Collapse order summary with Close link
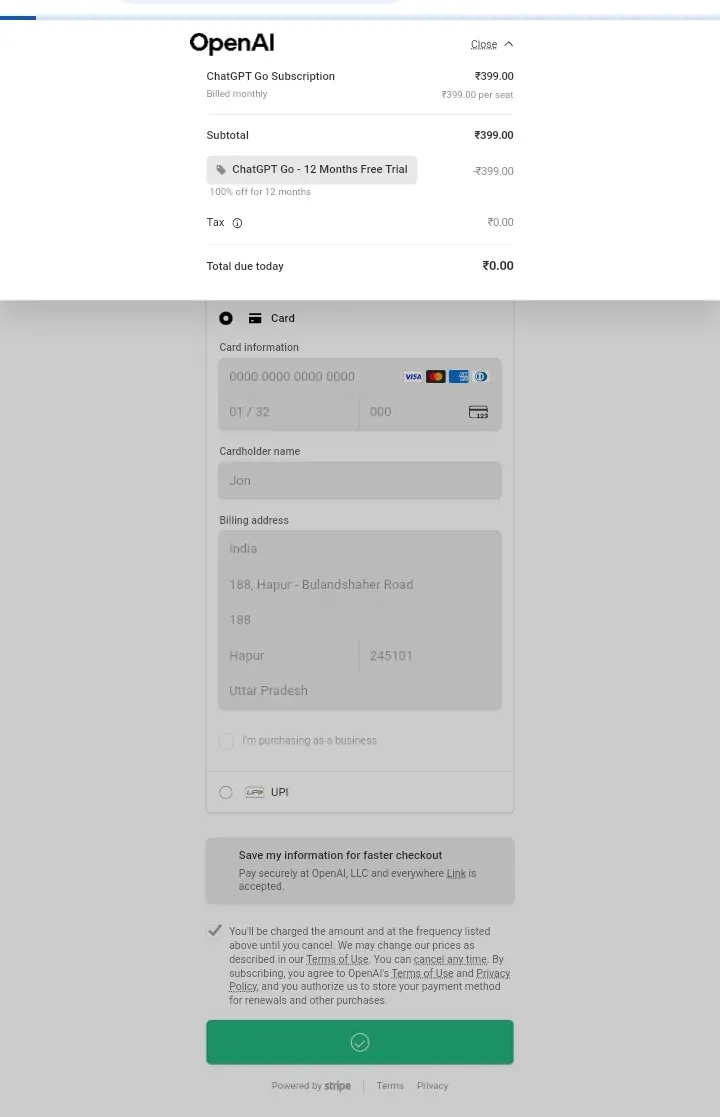Screen dimensions: 720x1117 pyautogui.click(x=484, y=44)
